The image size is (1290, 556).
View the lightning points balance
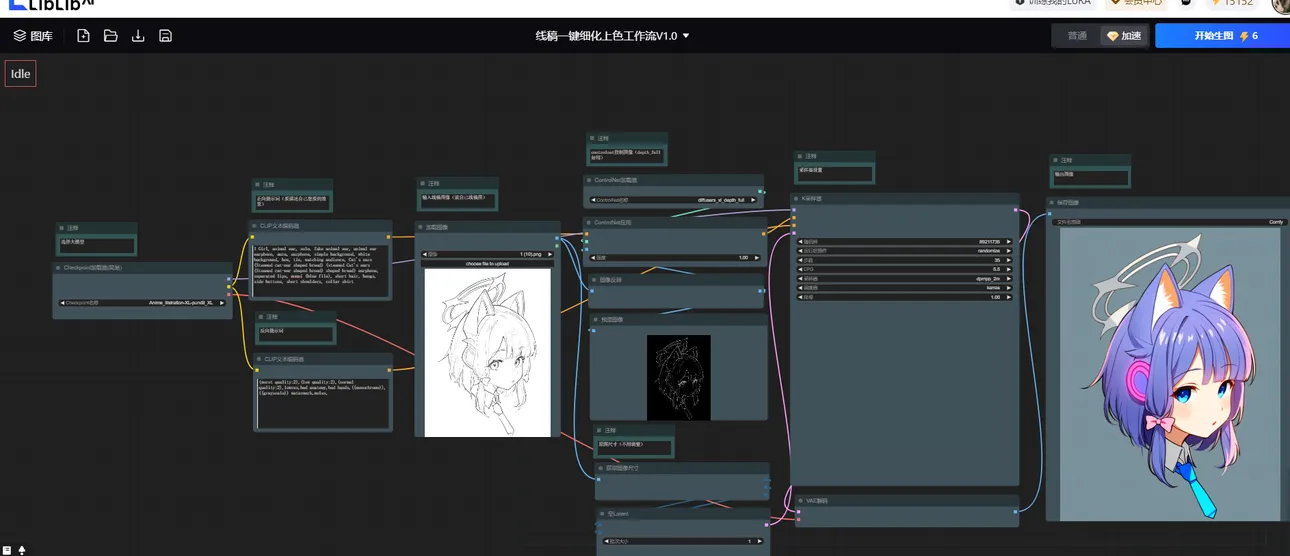coord(1231,3)
